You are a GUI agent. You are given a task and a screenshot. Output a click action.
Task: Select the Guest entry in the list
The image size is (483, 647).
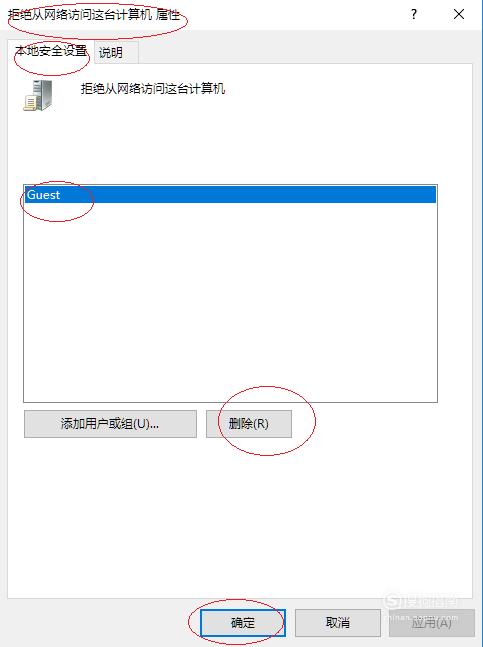click(230, 195)
